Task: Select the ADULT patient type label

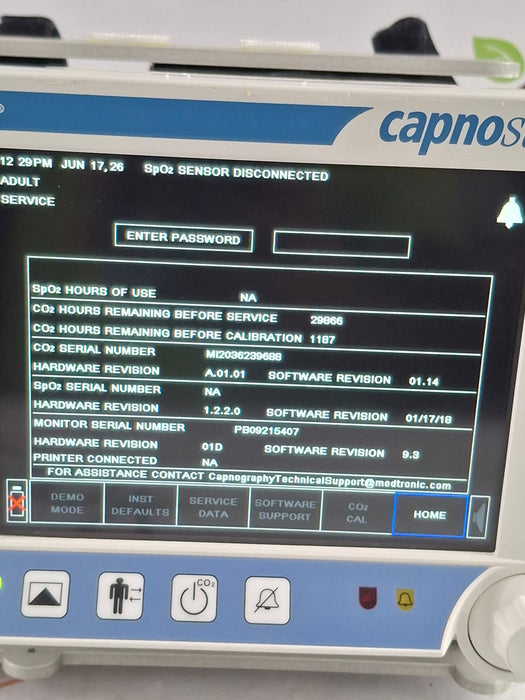Action: (x=20, y=181)
